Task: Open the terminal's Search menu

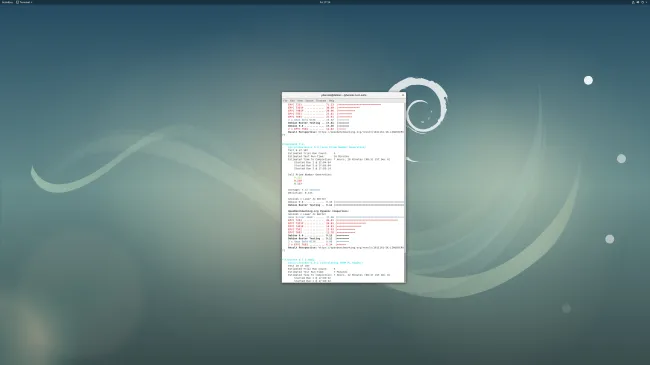Action: (x=310, y=100)
